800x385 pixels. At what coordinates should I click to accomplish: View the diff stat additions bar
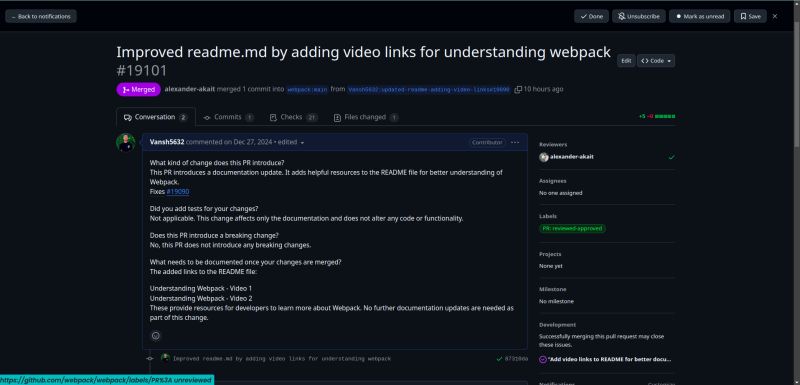pos(665,116)
